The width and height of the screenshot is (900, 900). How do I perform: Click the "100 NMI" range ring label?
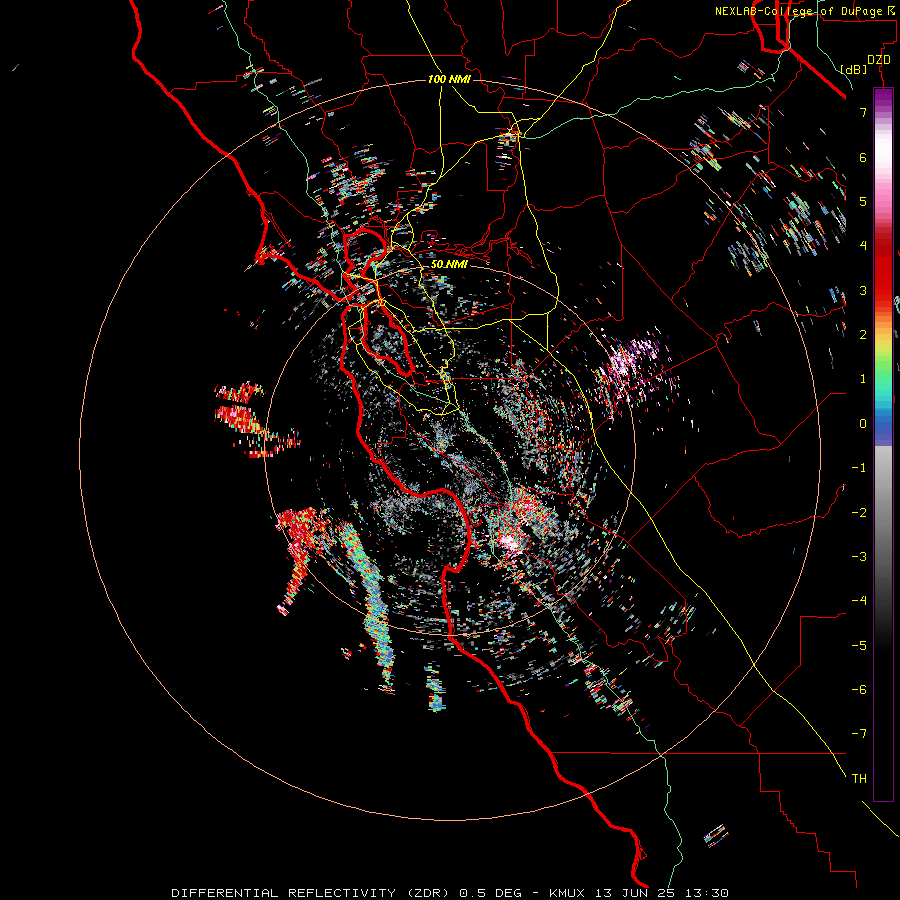tap(449, 79)
